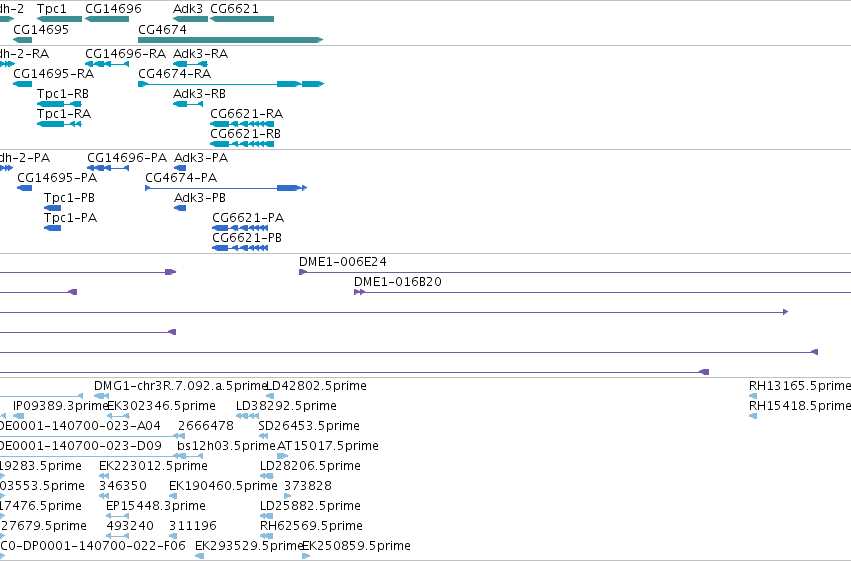Click EST RH13165.5prime

pyautogui.click(x=800, y=386)
